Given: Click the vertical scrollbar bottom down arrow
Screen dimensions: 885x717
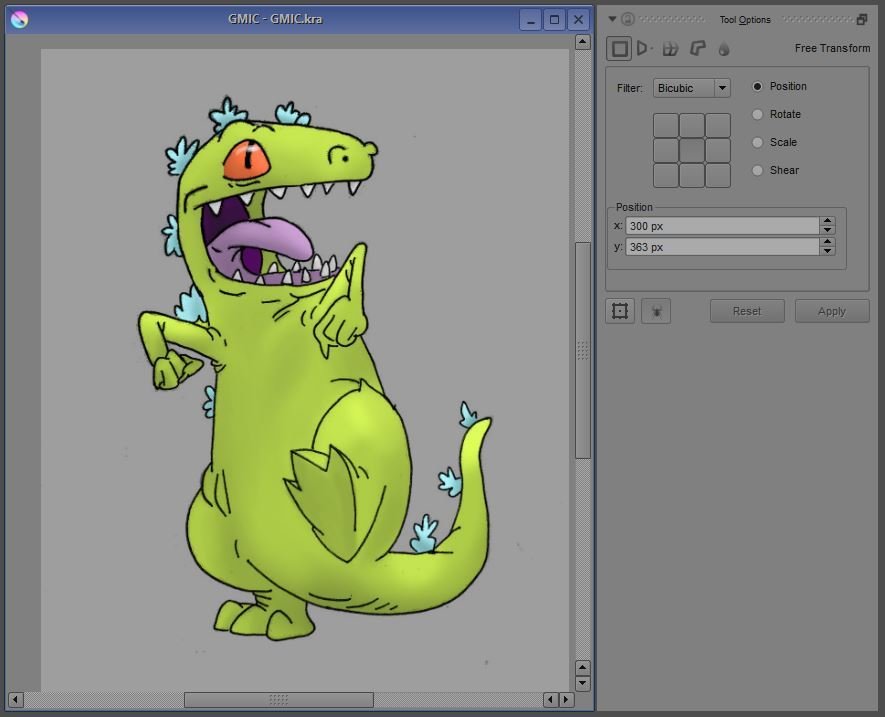Looking at the screenshot, I should pos(582,683).
